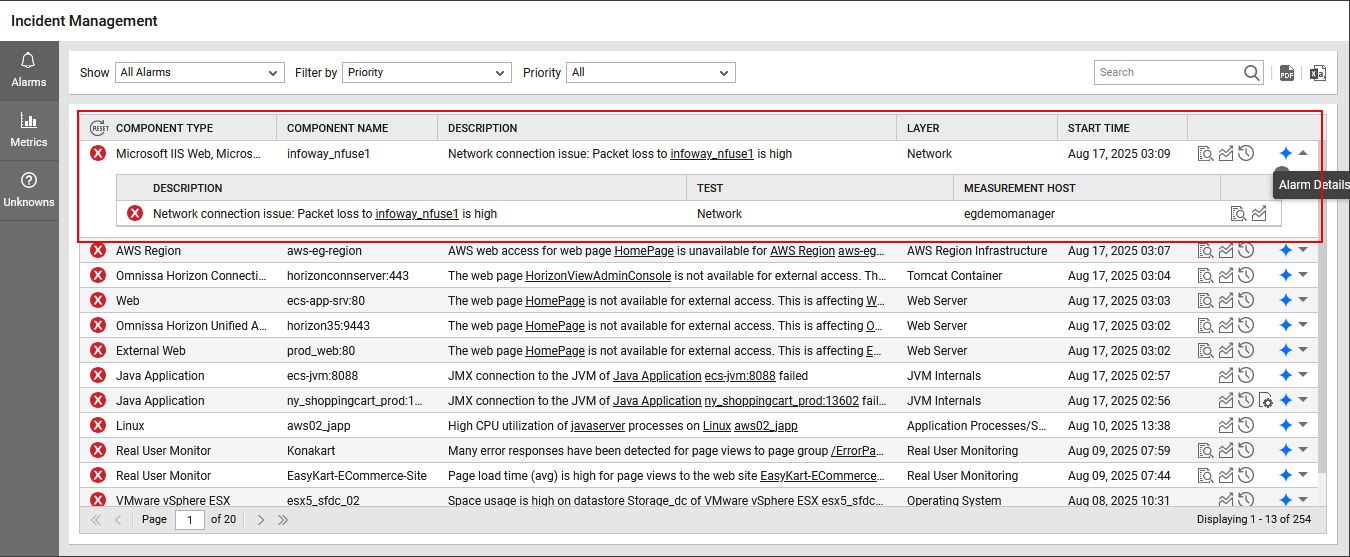
Task: Open config file icon for ny_shoppingcart_prod row
Action: (x=1266, y=401)
